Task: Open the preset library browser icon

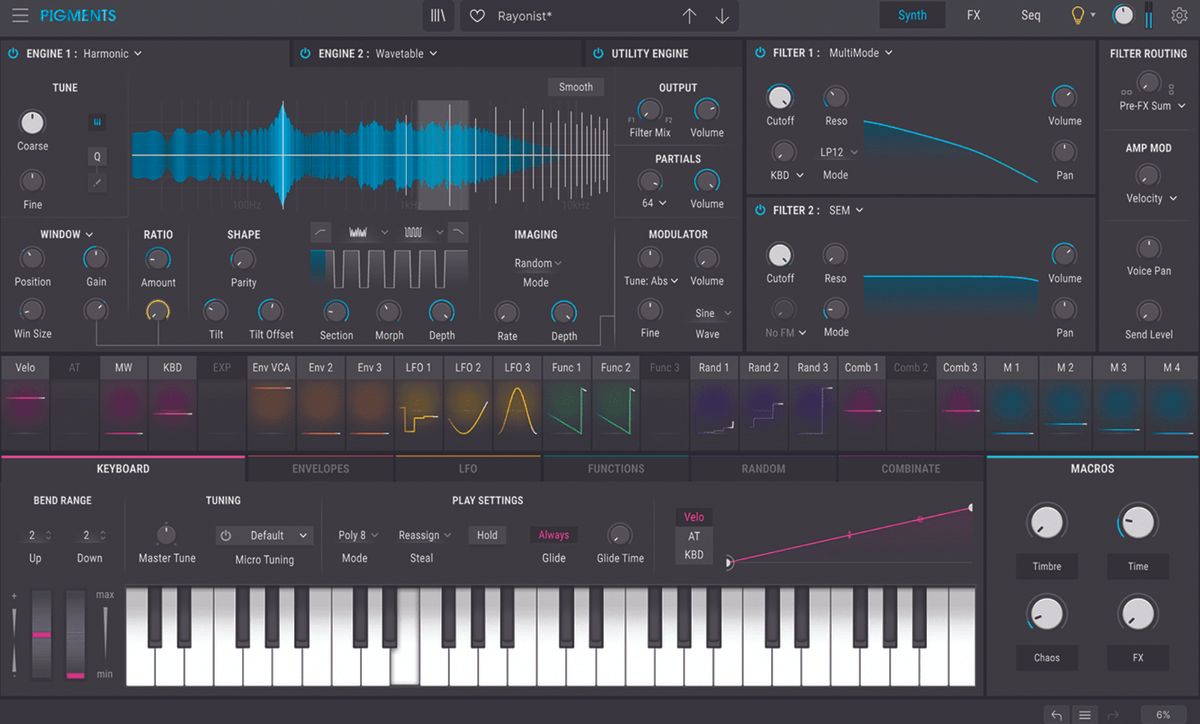Action: click(x=437, y=15)
